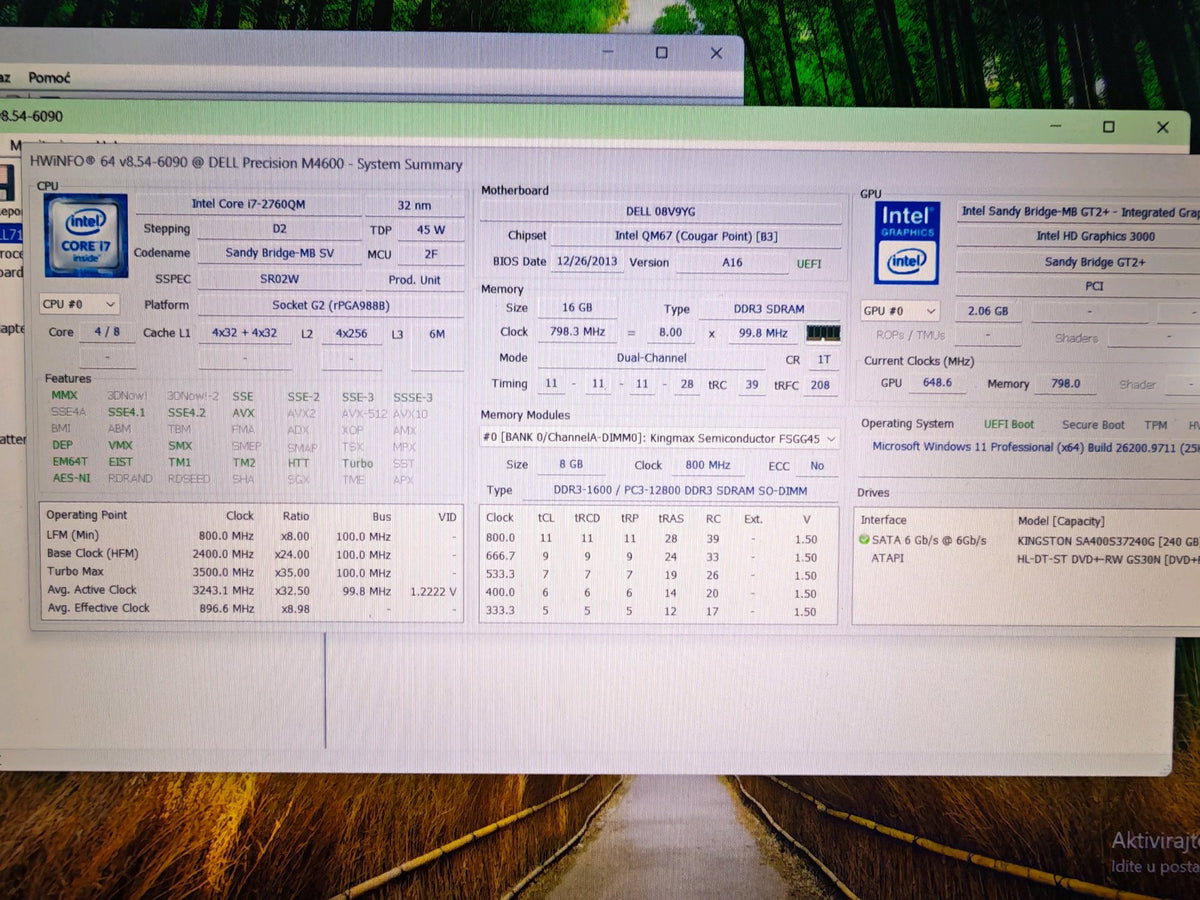This screenshot has height=900, width=1200.
Task: Click the UEFI Boot indicator
Action: tap(1009, 424)
